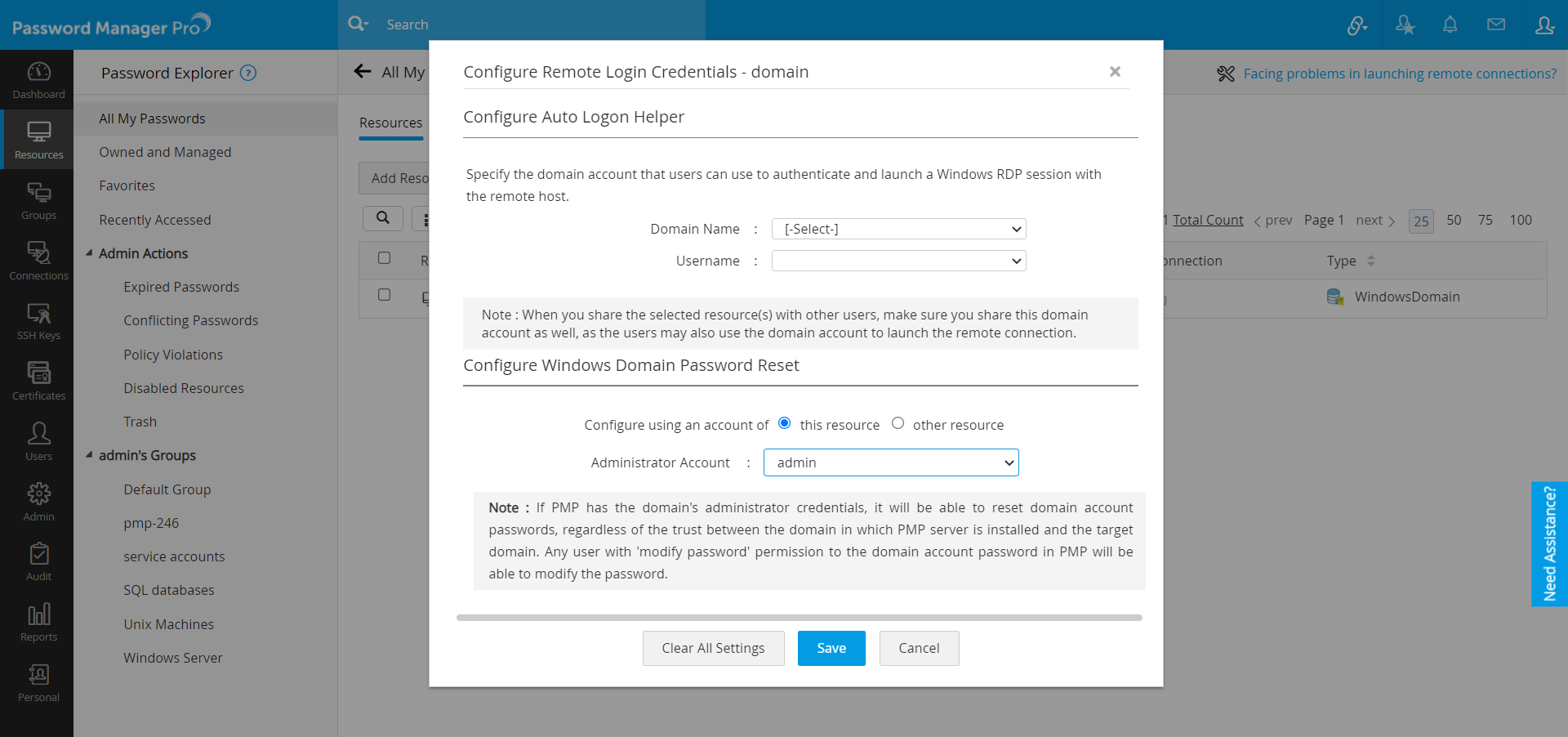The height and width of the screenshot is (737, 1568).
Task: Open Expired Passwords in Admin Actions
Action: (181, 287)
